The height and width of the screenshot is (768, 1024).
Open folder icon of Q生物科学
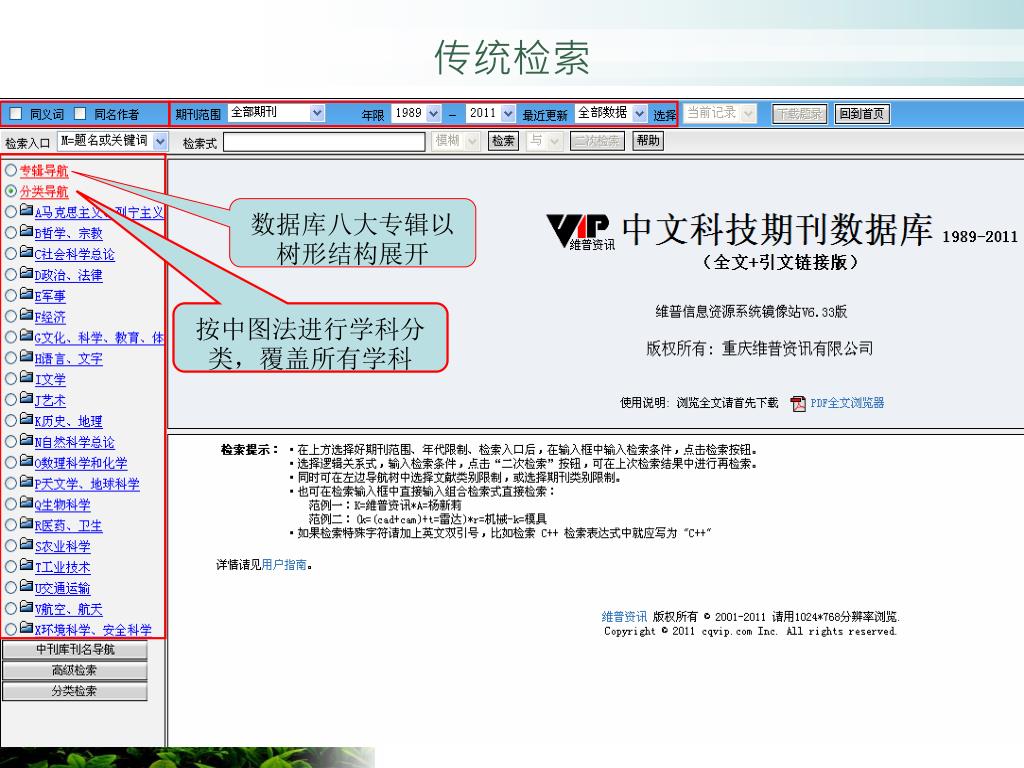tap(26, 503)
